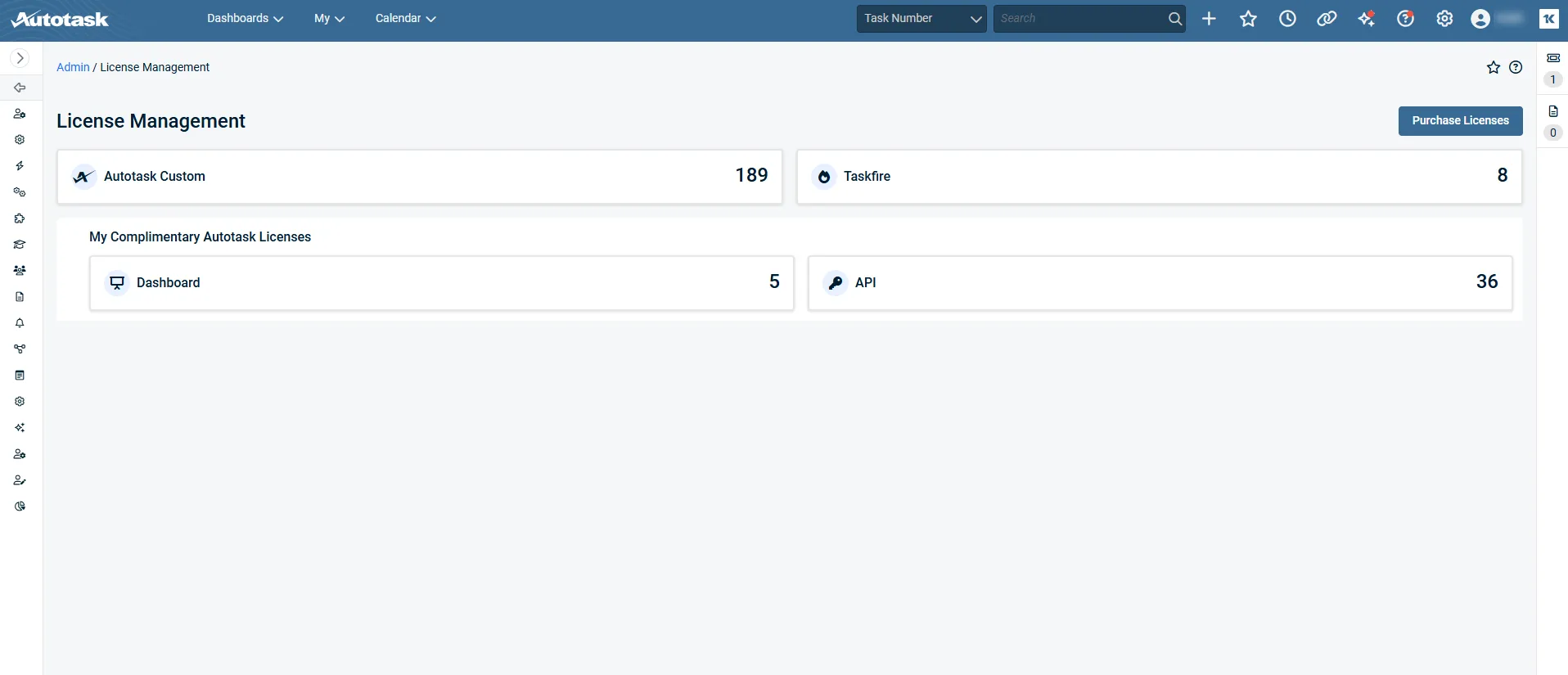Open the My menu
Image resolution: width=1568 pixels, height=675 pixels.
tap(329, 19)
